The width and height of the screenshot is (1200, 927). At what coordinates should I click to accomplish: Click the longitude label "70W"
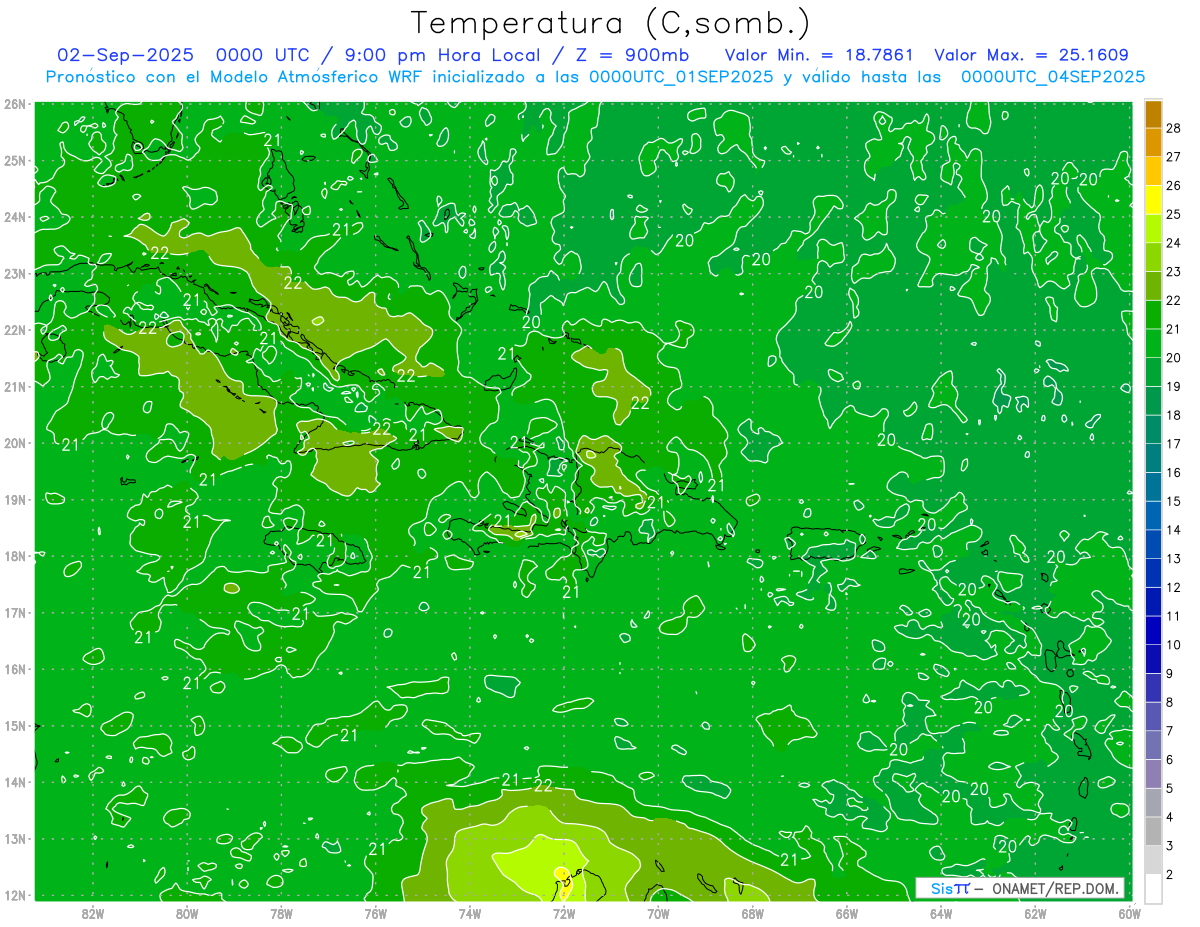[658, 912]
